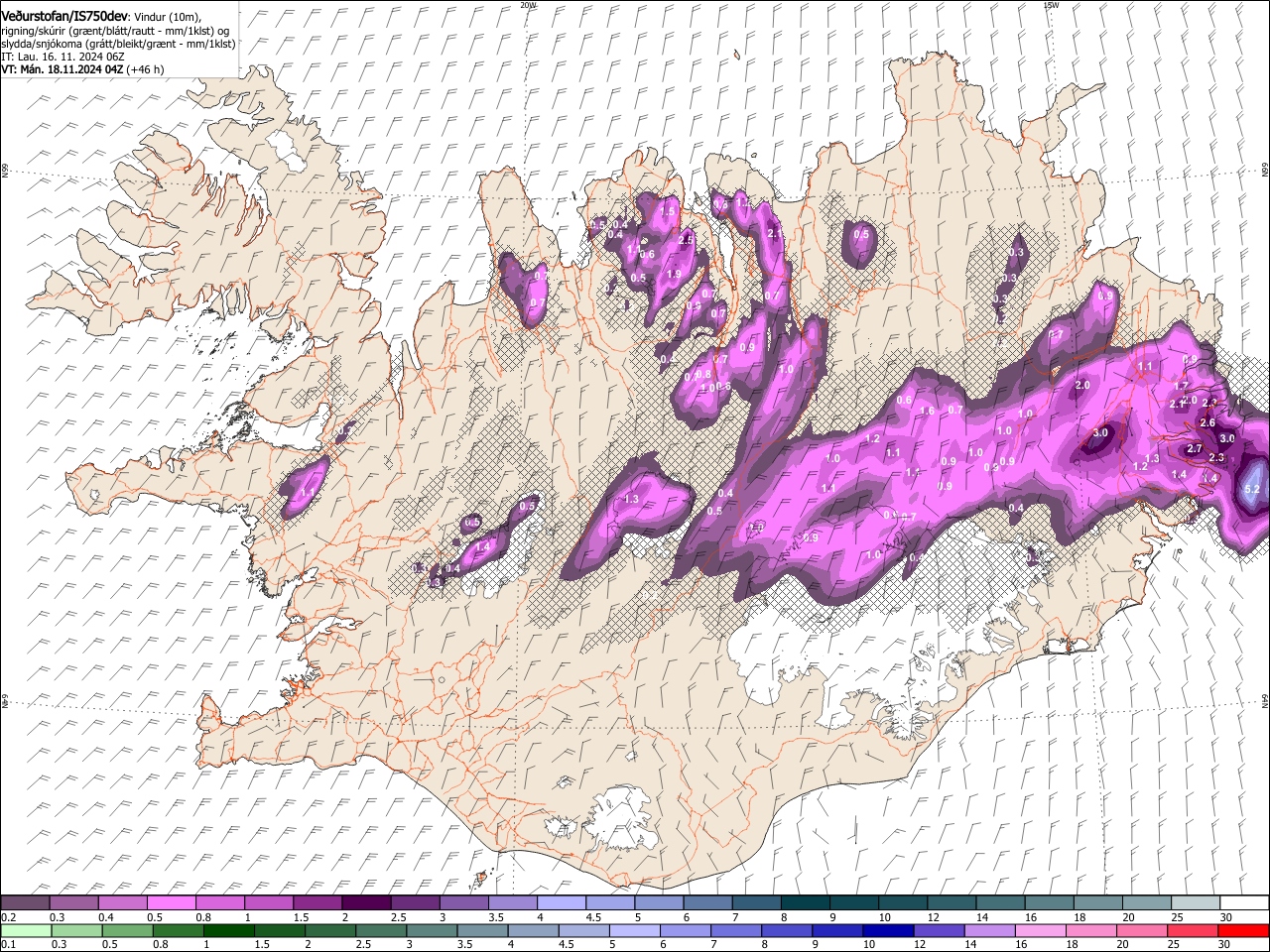
Task: Select the snow scale swatch labeled 18
Action: (x=1098, y=902)
